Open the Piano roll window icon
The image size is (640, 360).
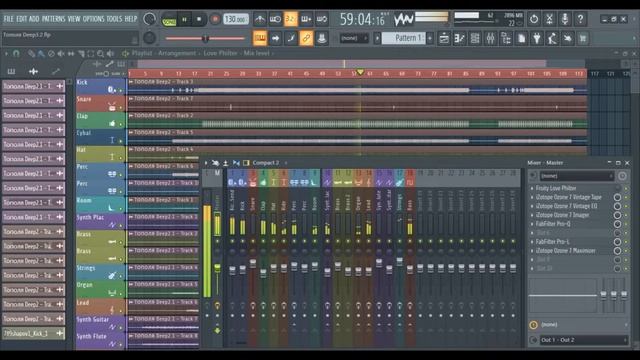point(460,39)
